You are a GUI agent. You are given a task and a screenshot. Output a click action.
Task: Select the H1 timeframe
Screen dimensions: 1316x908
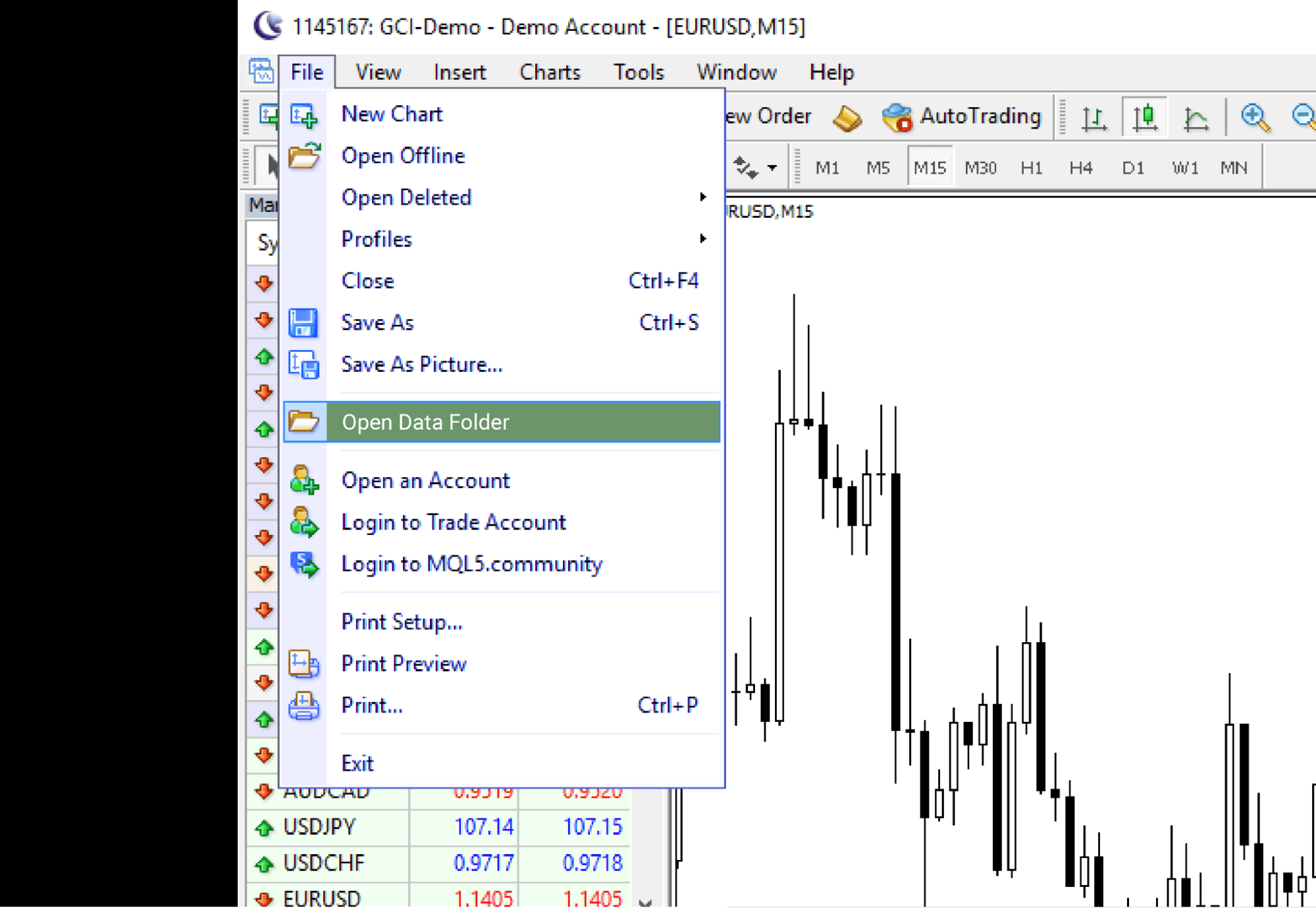[1031, 168]
